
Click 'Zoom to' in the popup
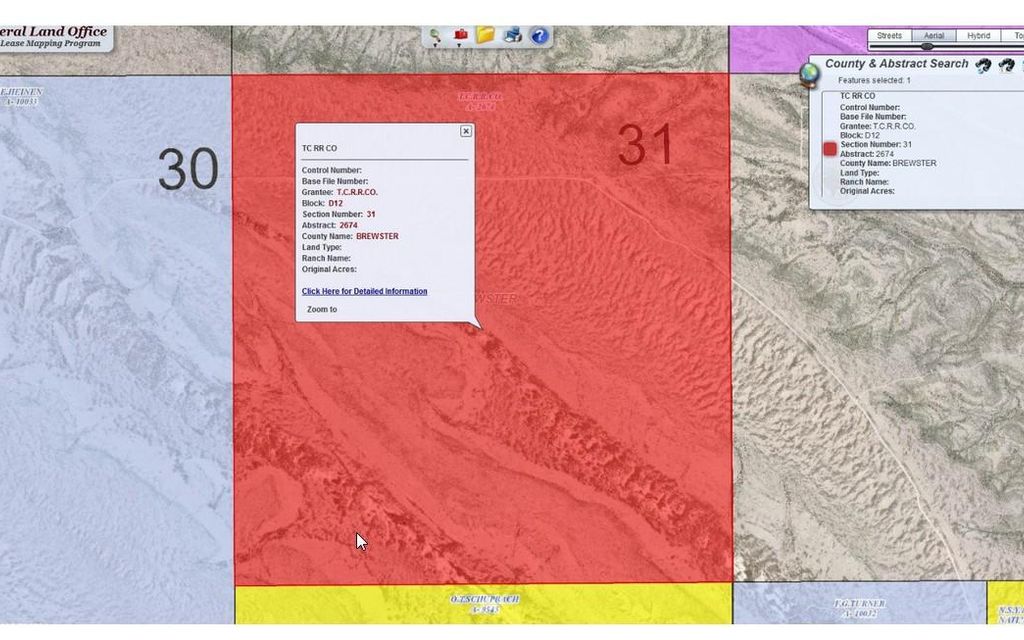click(322, 310)
